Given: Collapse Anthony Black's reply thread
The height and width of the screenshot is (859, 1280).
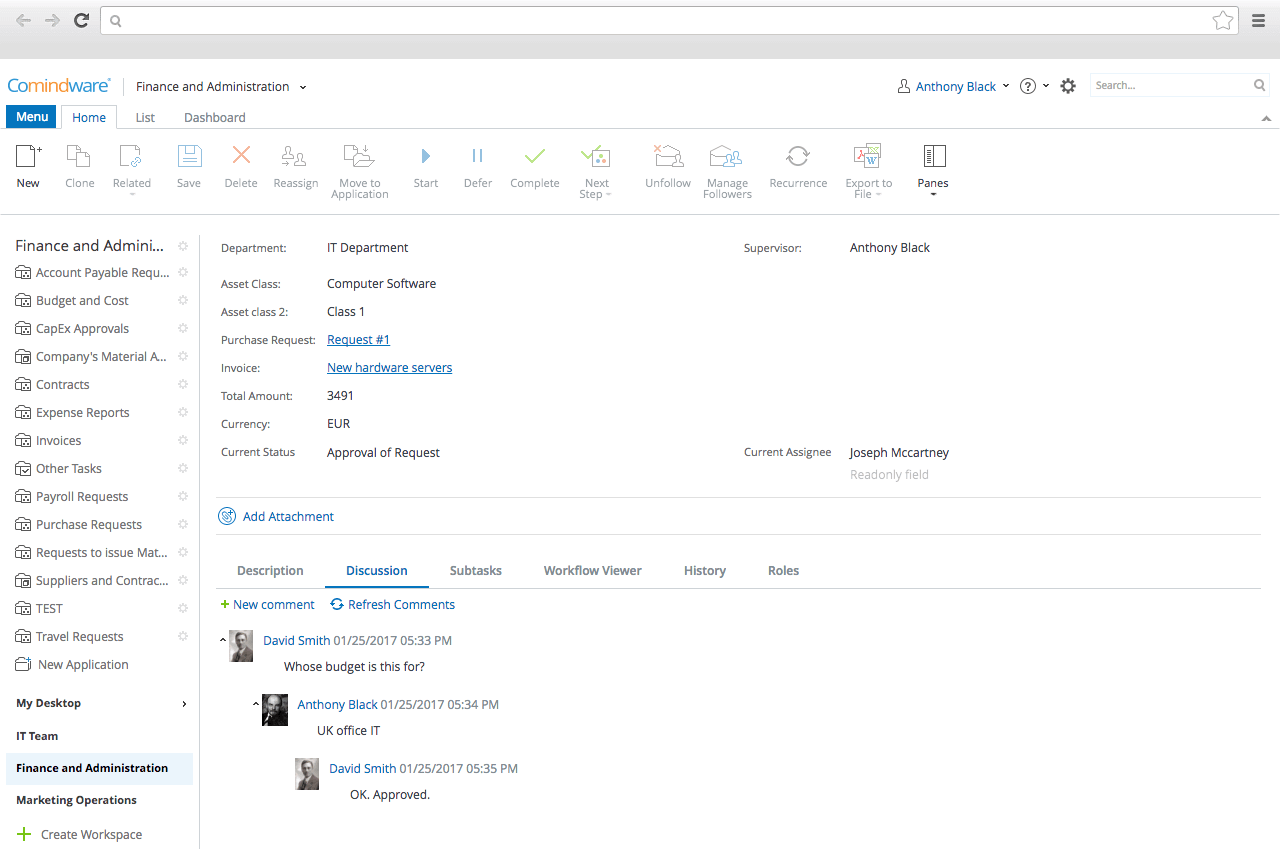Looking at the screenshot, I should click(256, 703).
